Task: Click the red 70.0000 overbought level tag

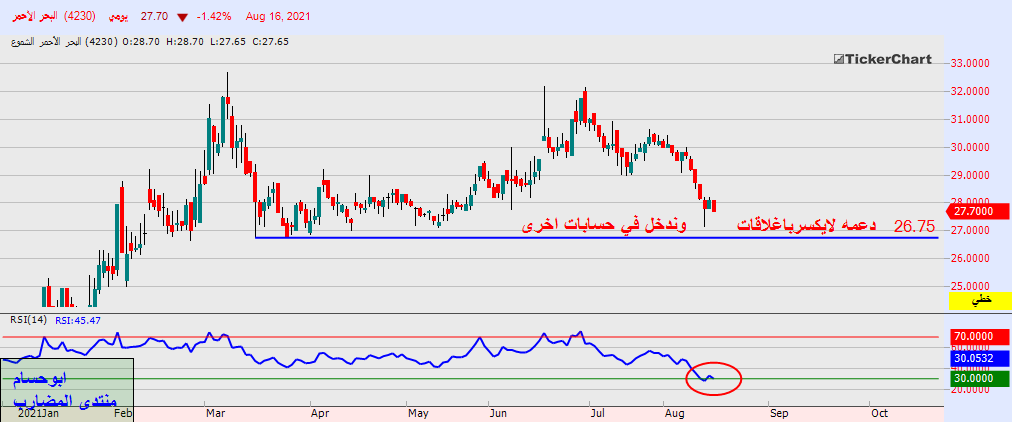Action: 974,338
